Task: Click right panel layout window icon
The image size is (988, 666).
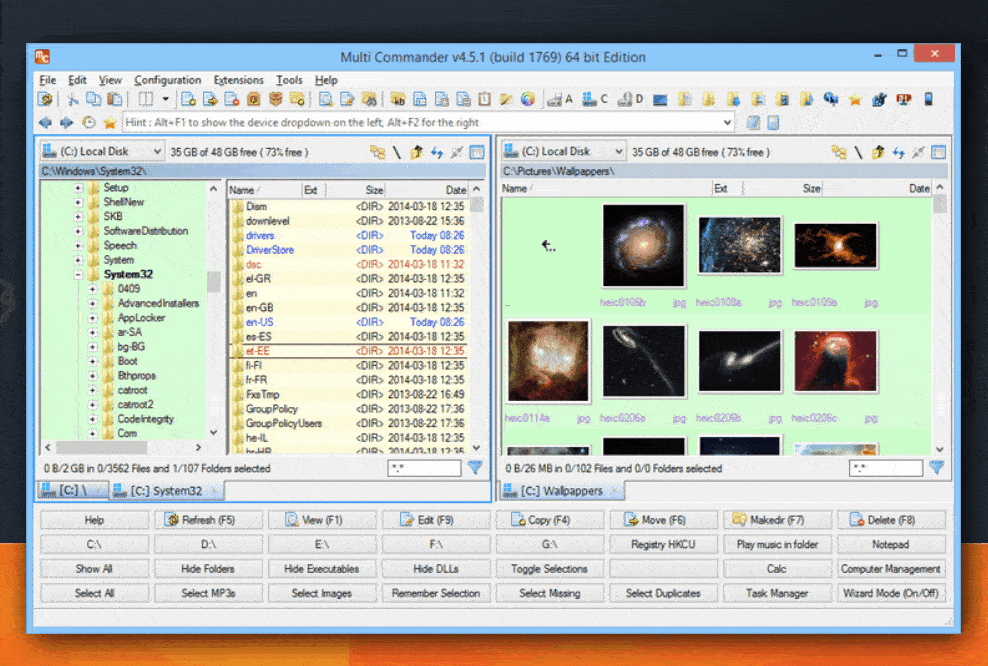Action: click(x=939, y=152)
